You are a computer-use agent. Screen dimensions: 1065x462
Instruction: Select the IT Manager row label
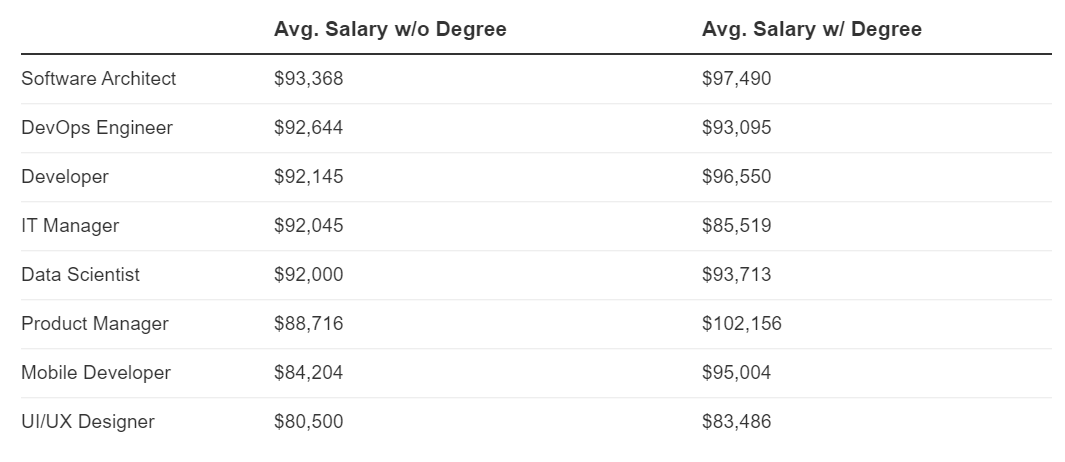click(x=70, y=226)
